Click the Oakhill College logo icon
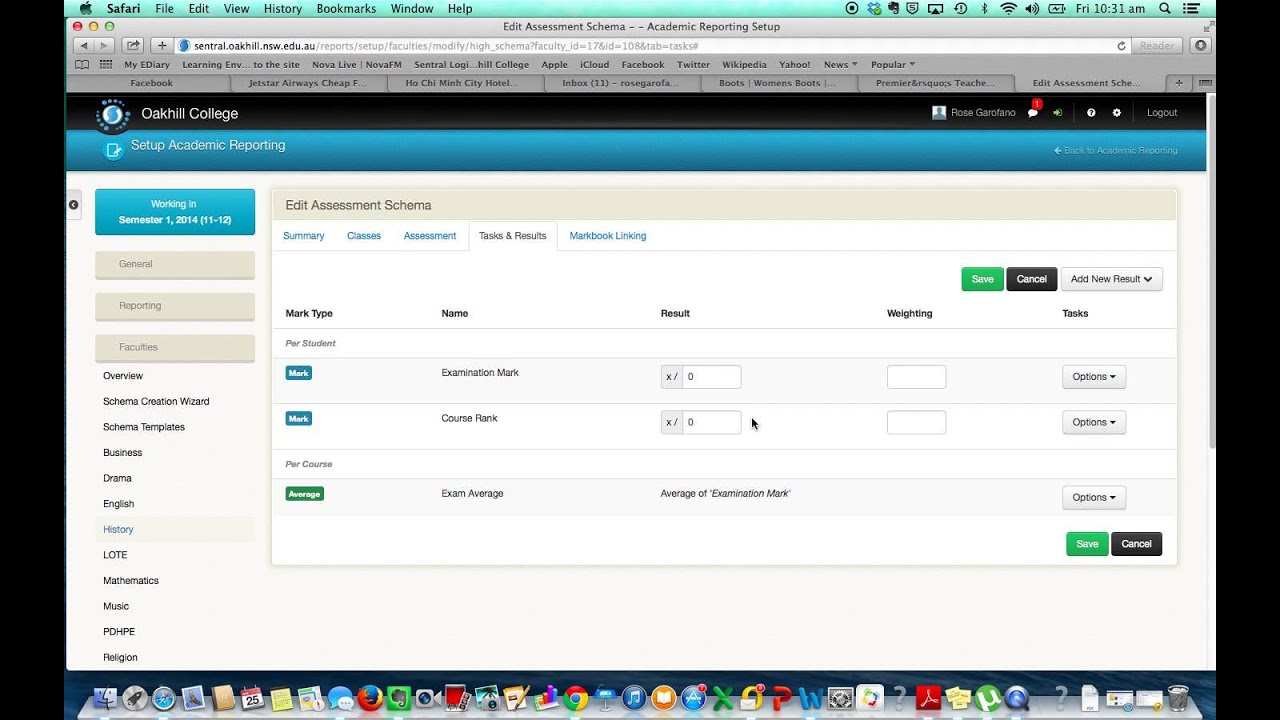The width and height of the screenshot is (1280, 720). [x=113, y=115]
